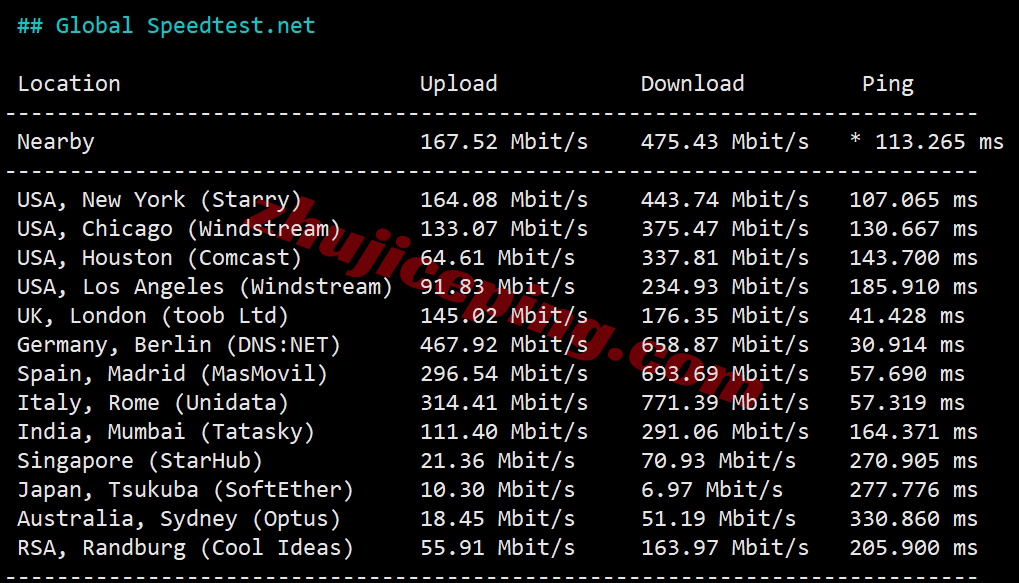This screenshot has width=1019, height=583.
Task: Click the asterisk before 113.265 ms
Action: point(855,138)
